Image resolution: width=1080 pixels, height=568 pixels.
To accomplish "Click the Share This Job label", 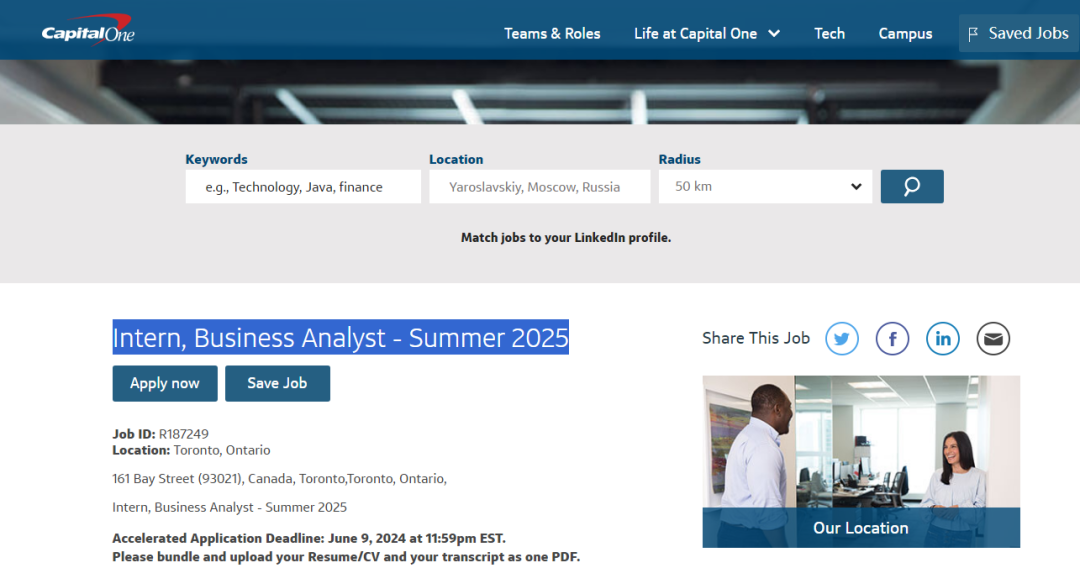I will click(x=756, y=338).
